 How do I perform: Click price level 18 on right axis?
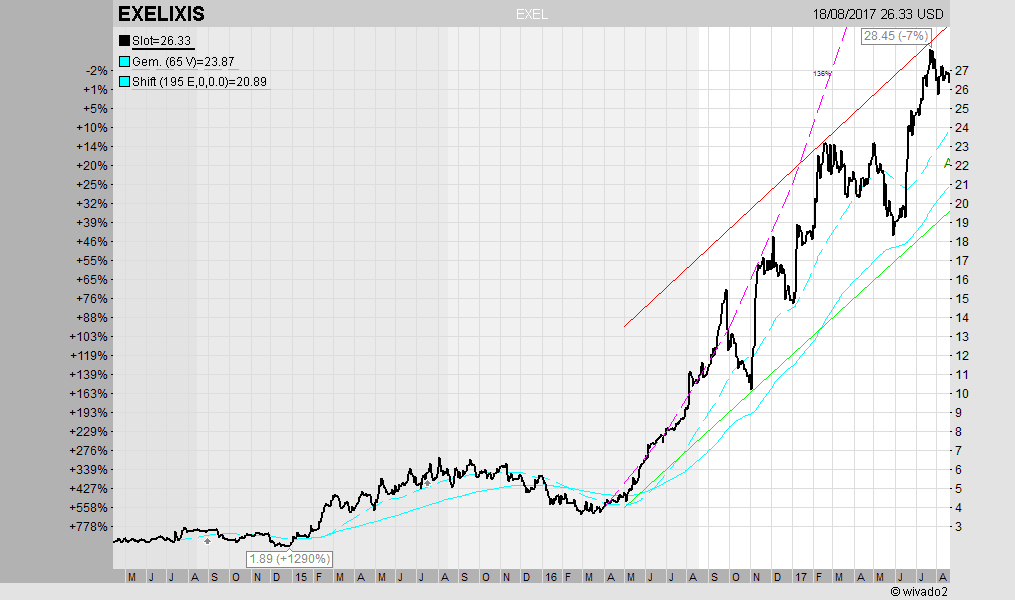(962, 242)
